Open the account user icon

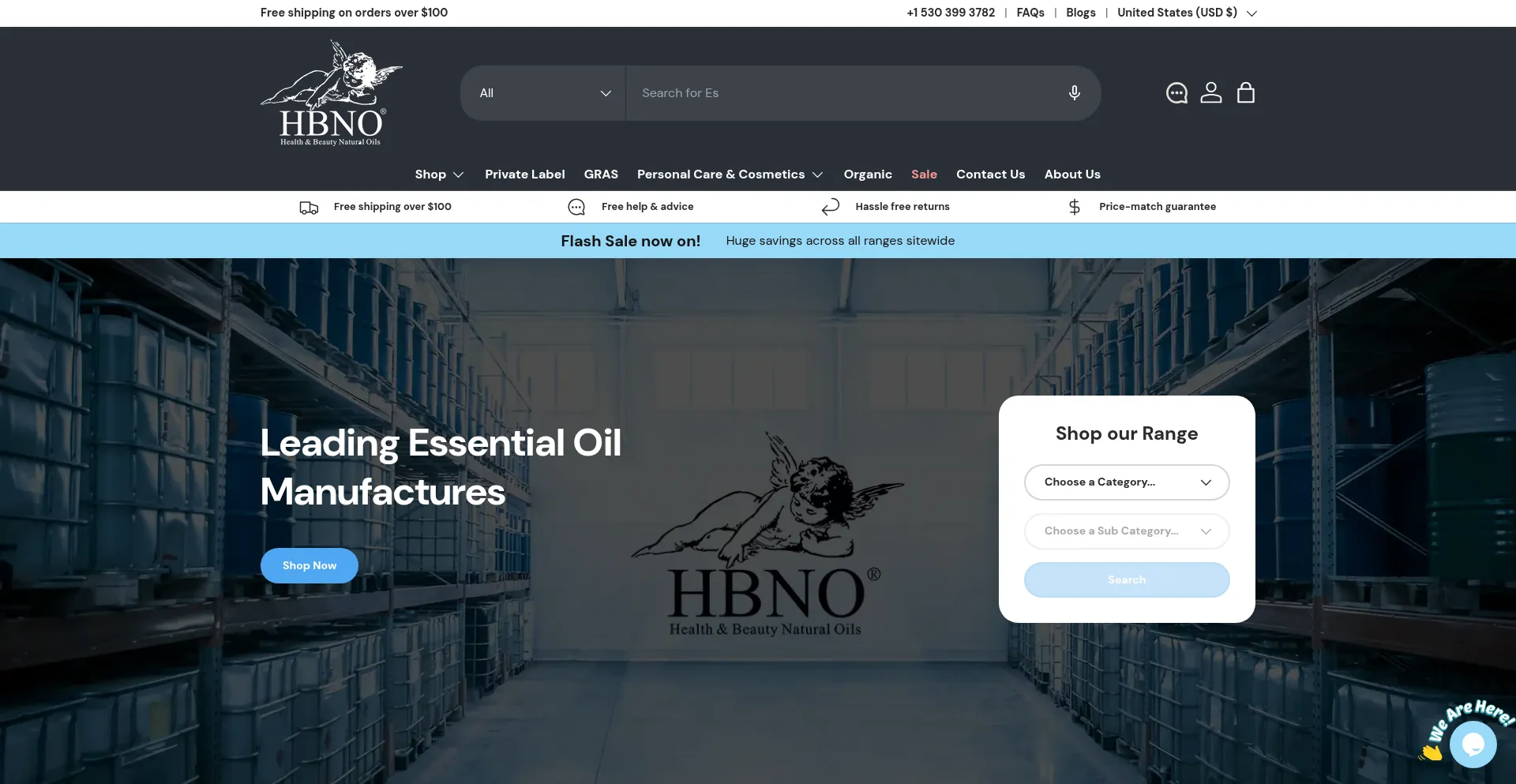(x=1211, y=93)
